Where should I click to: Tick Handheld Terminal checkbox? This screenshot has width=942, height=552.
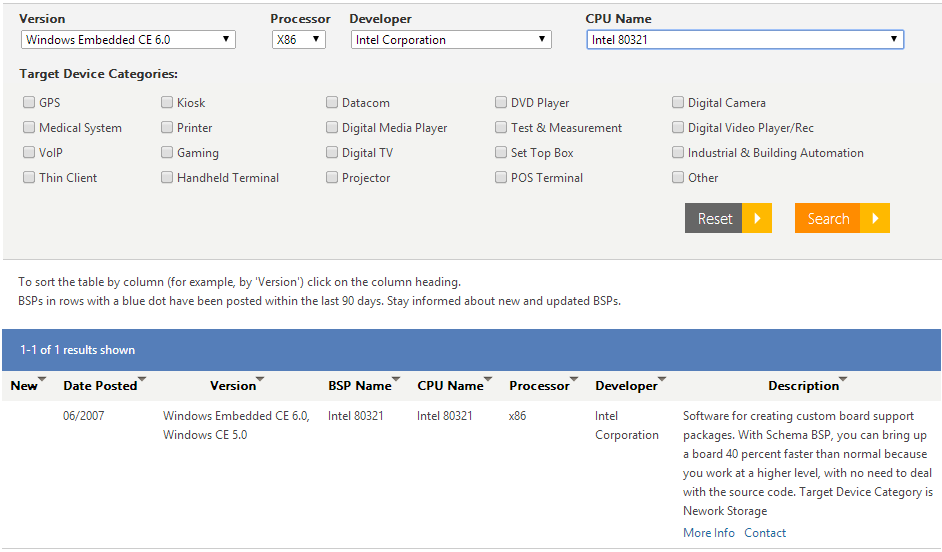tap(167, 177)
